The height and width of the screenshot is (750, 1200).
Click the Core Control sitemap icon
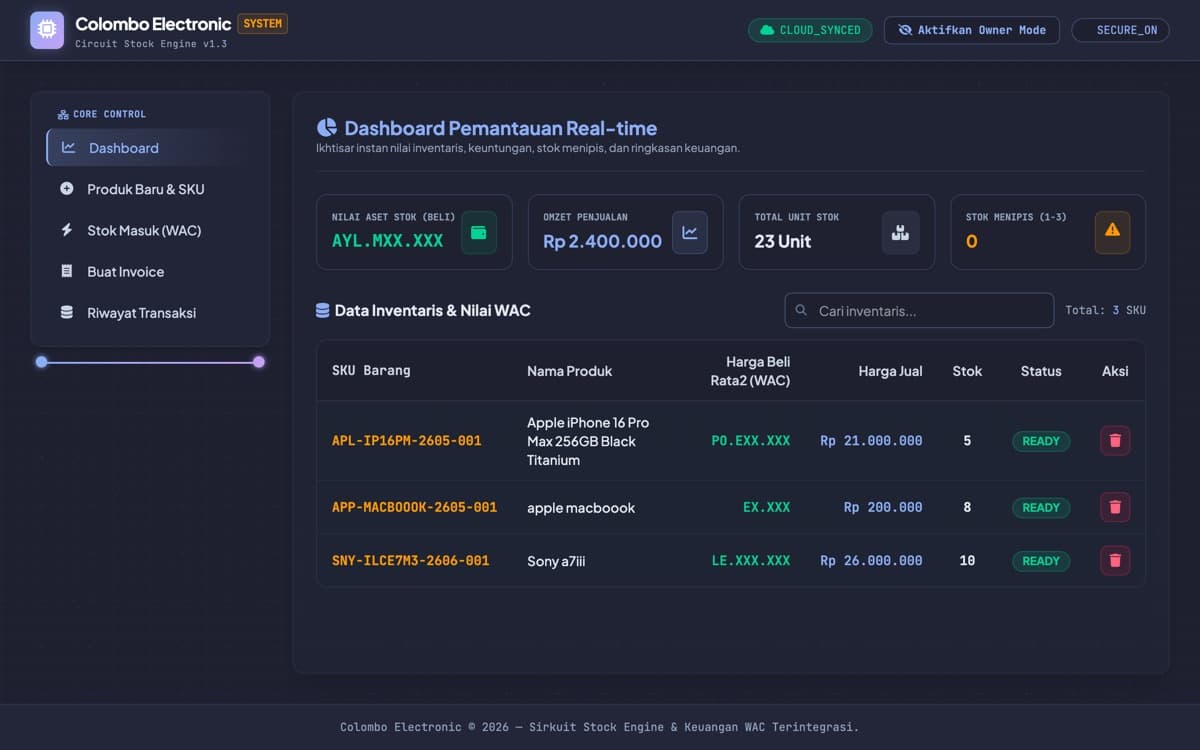[63, 115]
